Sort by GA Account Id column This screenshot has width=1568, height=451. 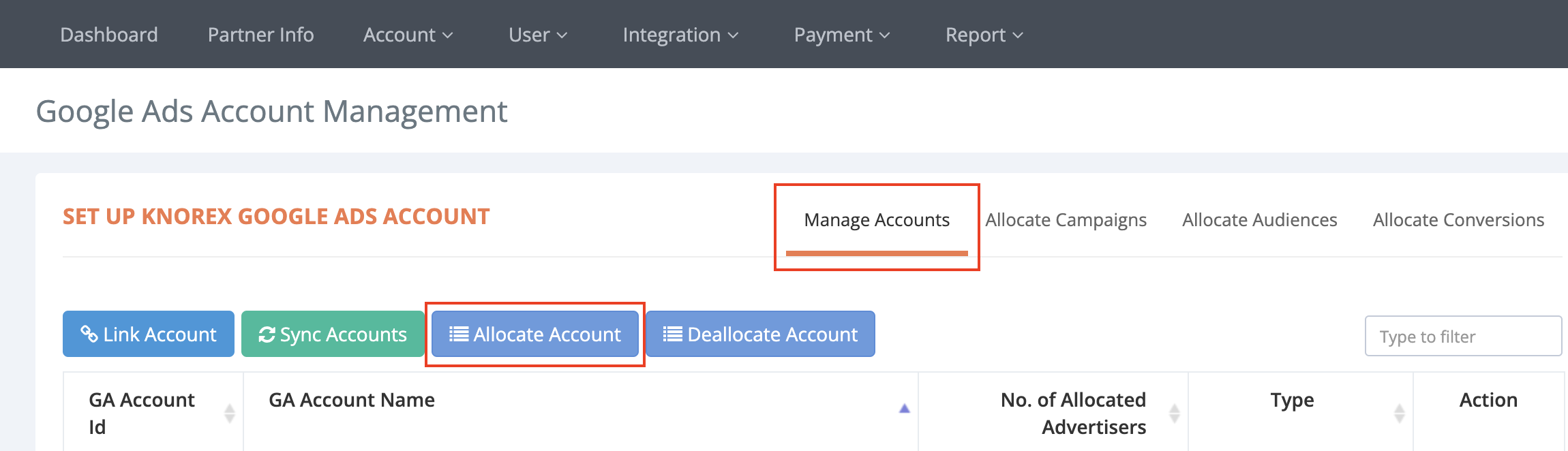click(x=230, y=413)
